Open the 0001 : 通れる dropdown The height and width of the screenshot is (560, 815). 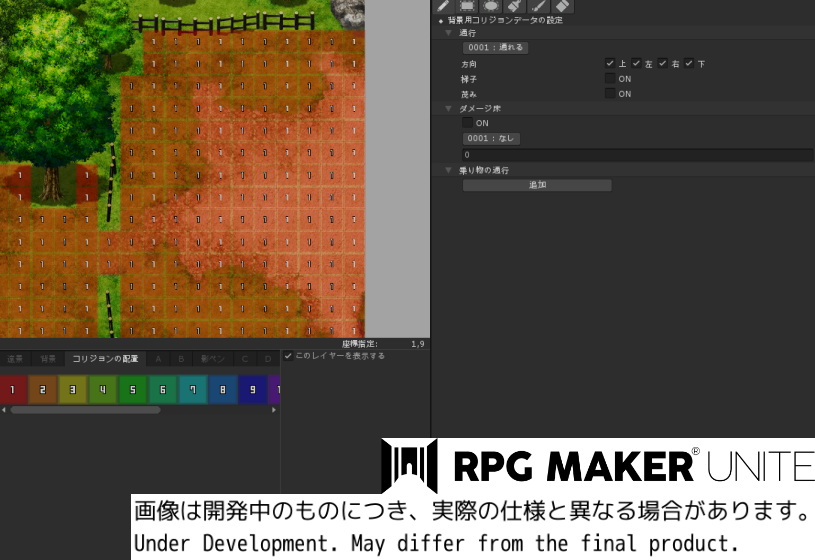point(495,47)
